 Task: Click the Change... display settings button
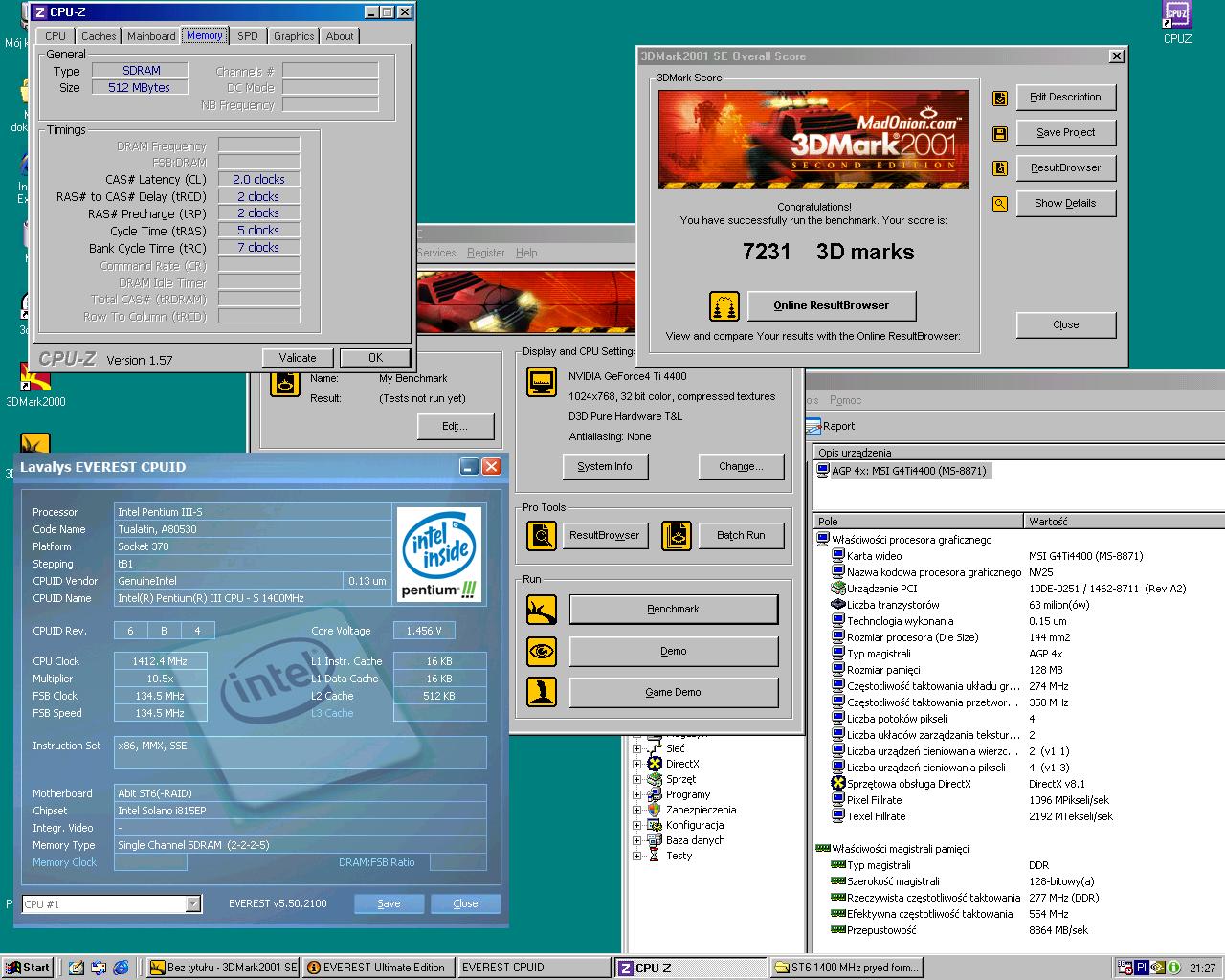pos(742,466)
